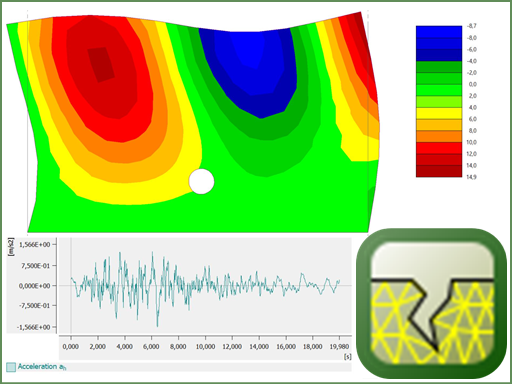Click the legend value -8,7

(472, 26)
